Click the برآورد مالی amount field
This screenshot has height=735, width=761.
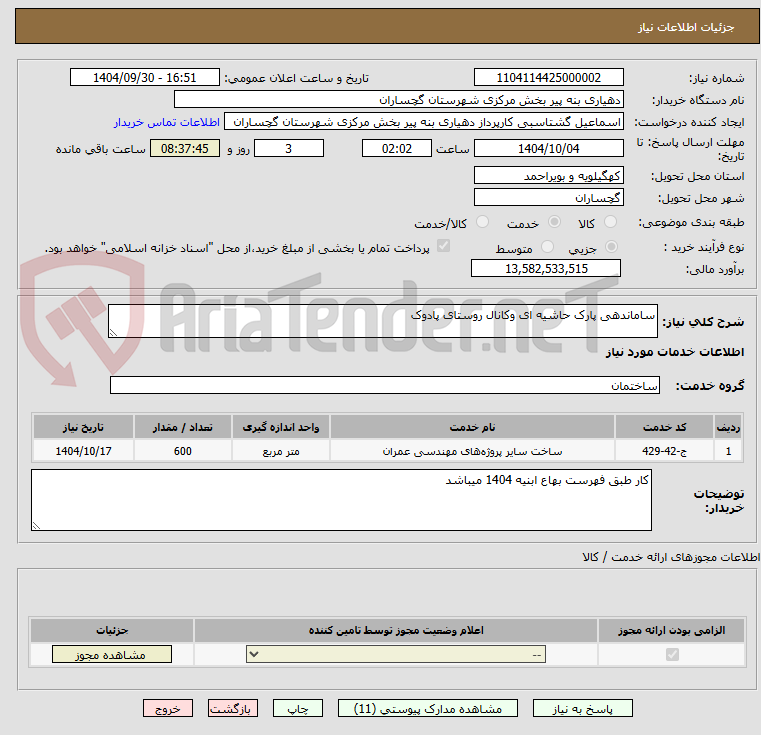(x=546, y=268)
